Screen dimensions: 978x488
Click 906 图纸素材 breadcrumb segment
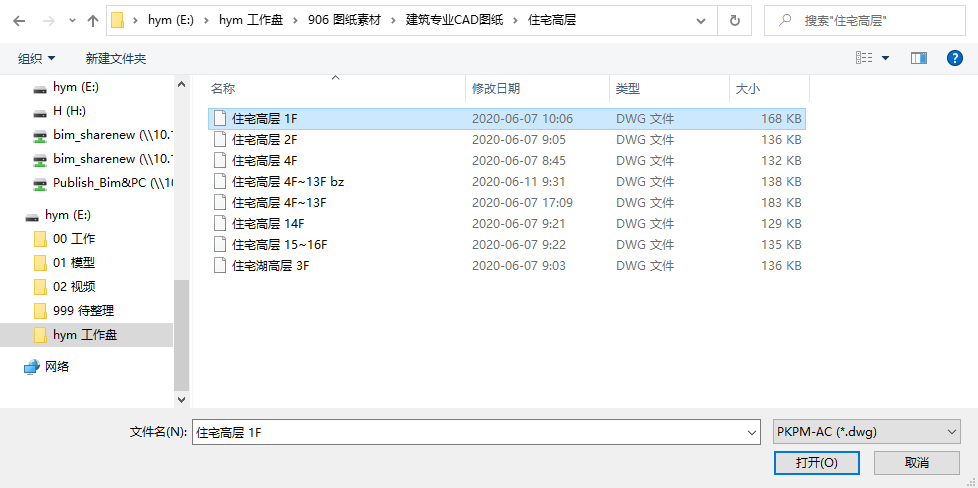344,21
